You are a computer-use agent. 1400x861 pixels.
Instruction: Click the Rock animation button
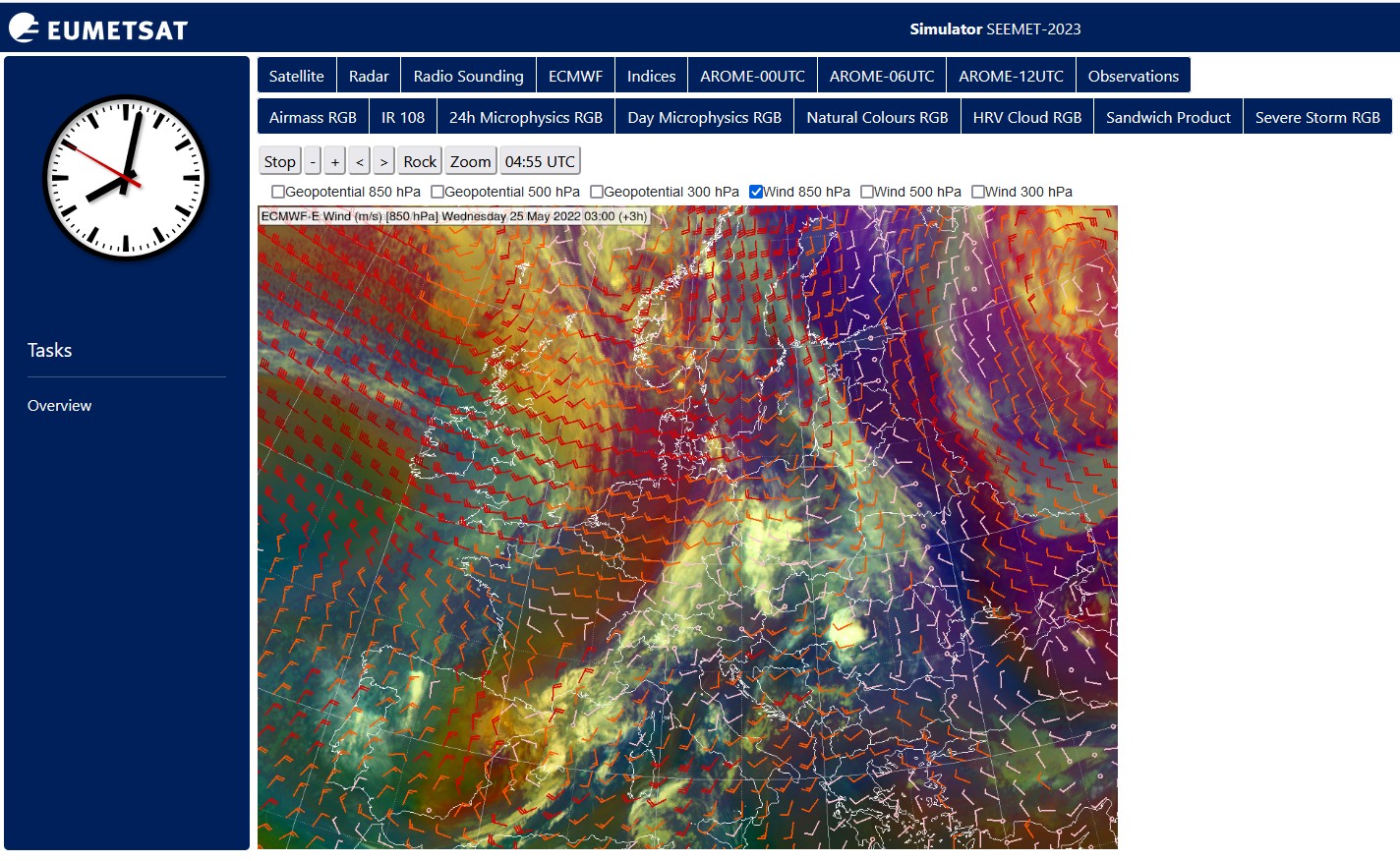(420, 161)
